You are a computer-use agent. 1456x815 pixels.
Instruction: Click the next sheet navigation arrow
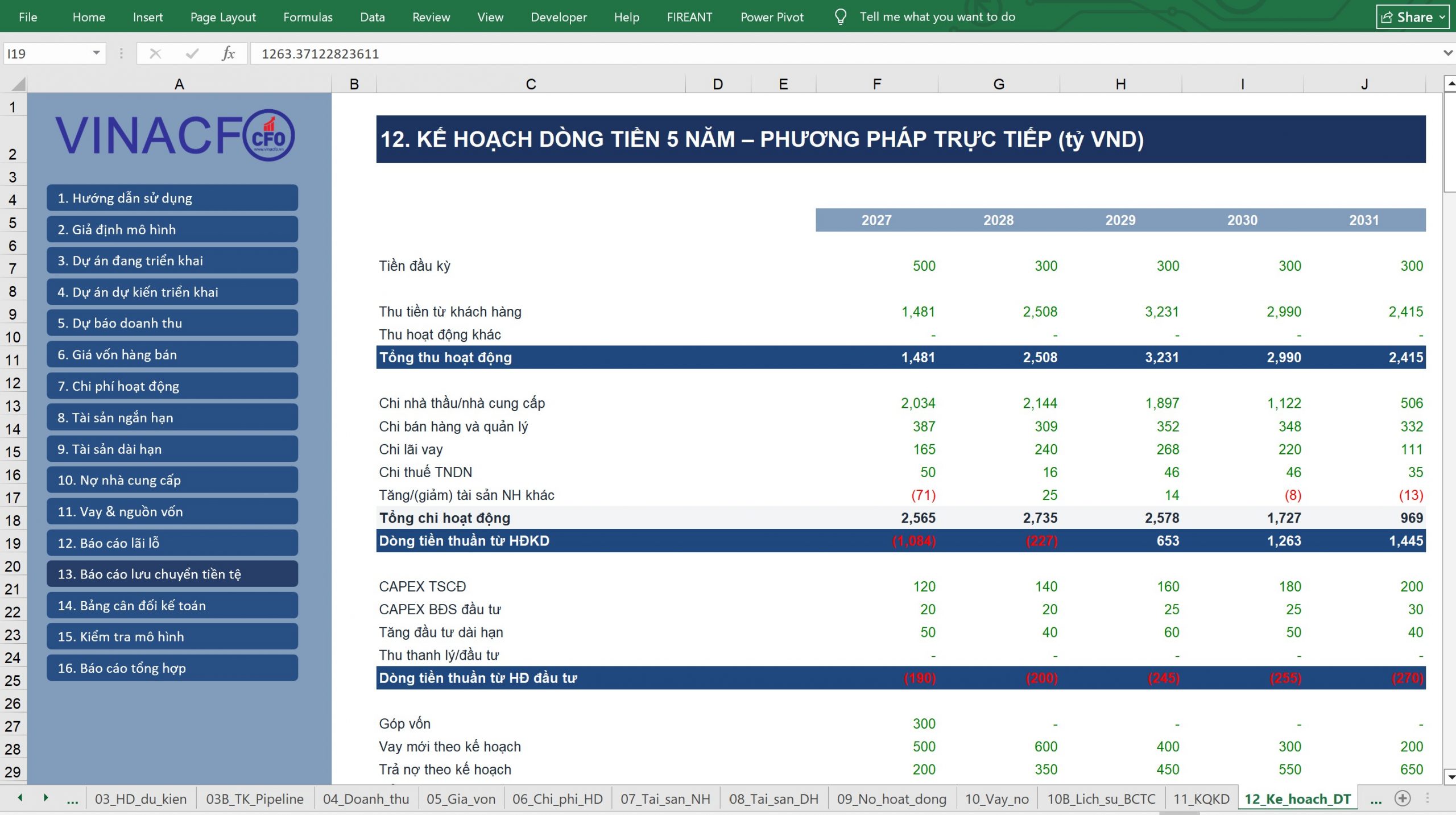pos(45,798)
